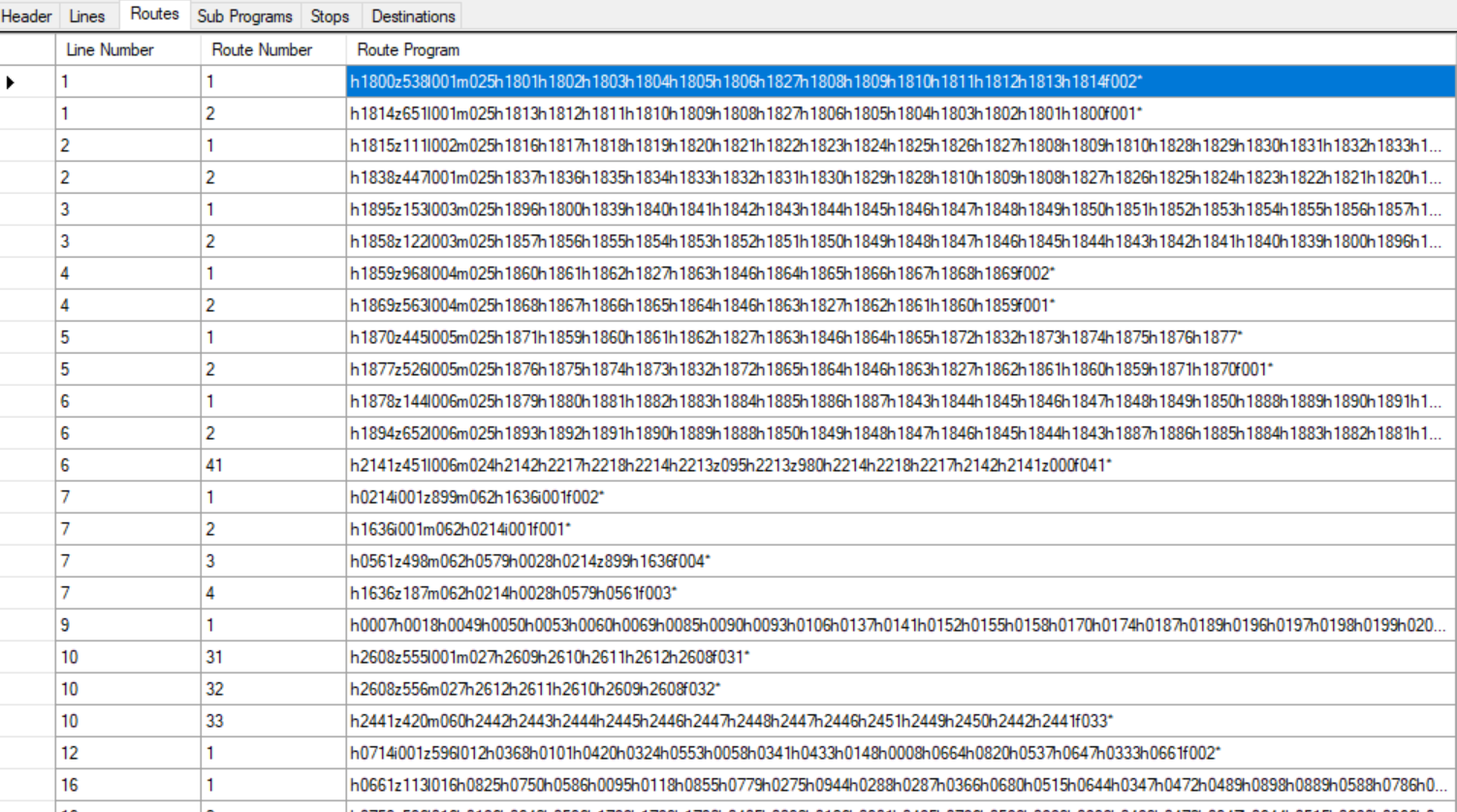1457x812 pixels.
Task: Click route program starting h2441z420
Action: click(x=902, y=721)
